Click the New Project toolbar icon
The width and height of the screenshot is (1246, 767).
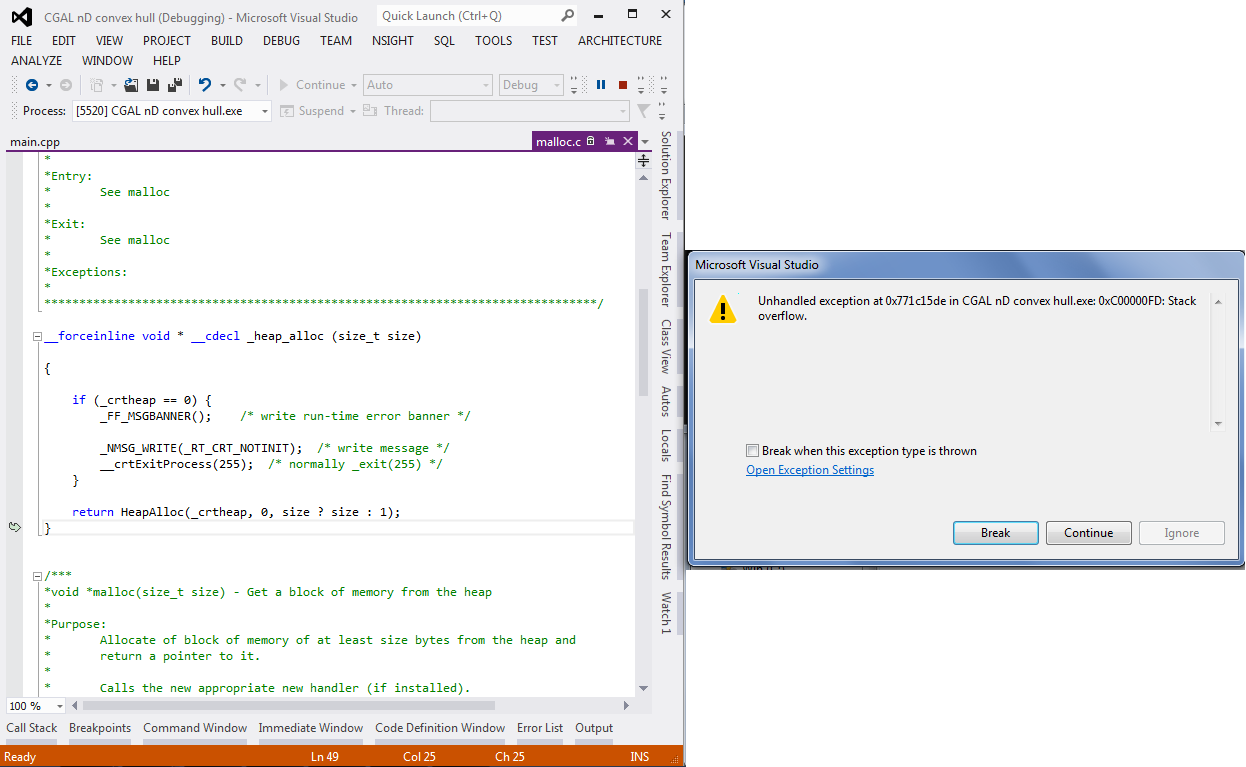pos(99,85)
